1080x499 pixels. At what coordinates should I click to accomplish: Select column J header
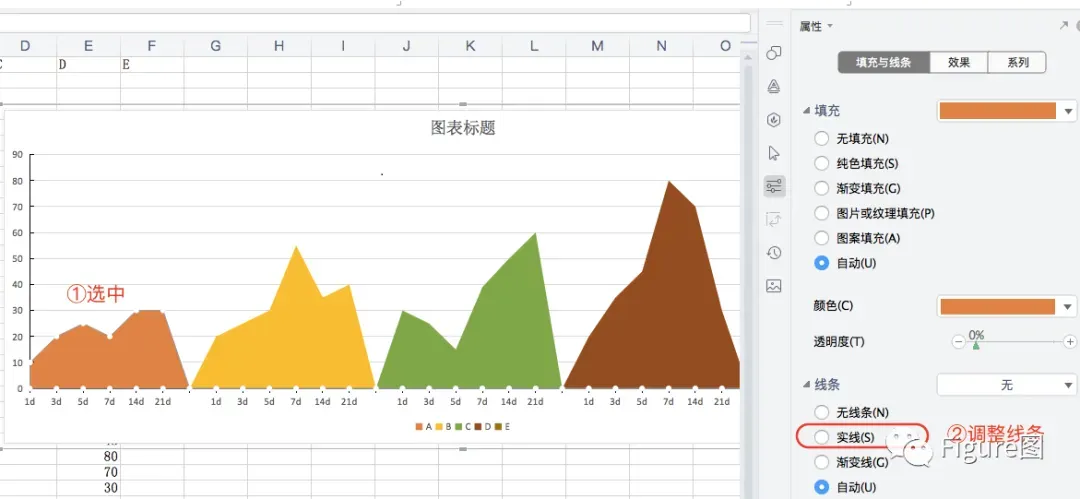pos(406,46)
